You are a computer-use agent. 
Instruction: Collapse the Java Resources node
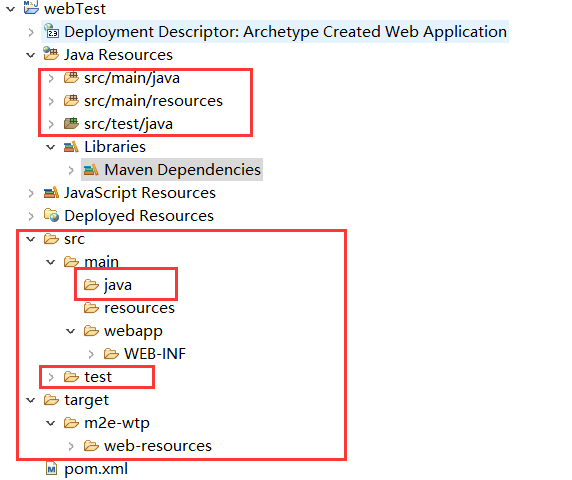pyautogui.click(x=31, y=55)
